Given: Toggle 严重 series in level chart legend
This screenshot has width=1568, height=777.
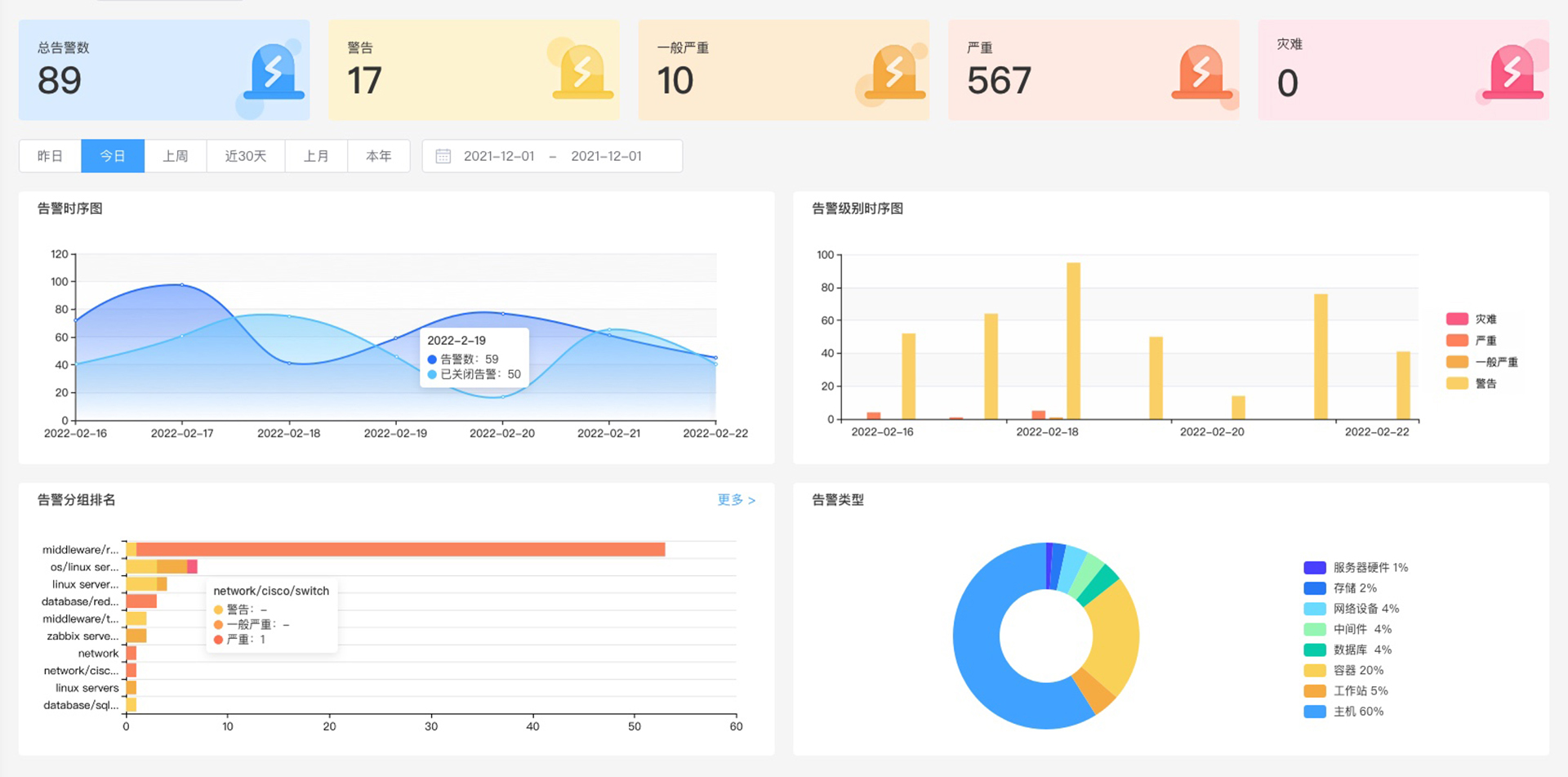Looking at the screenshot, I should pos(1472,341).
